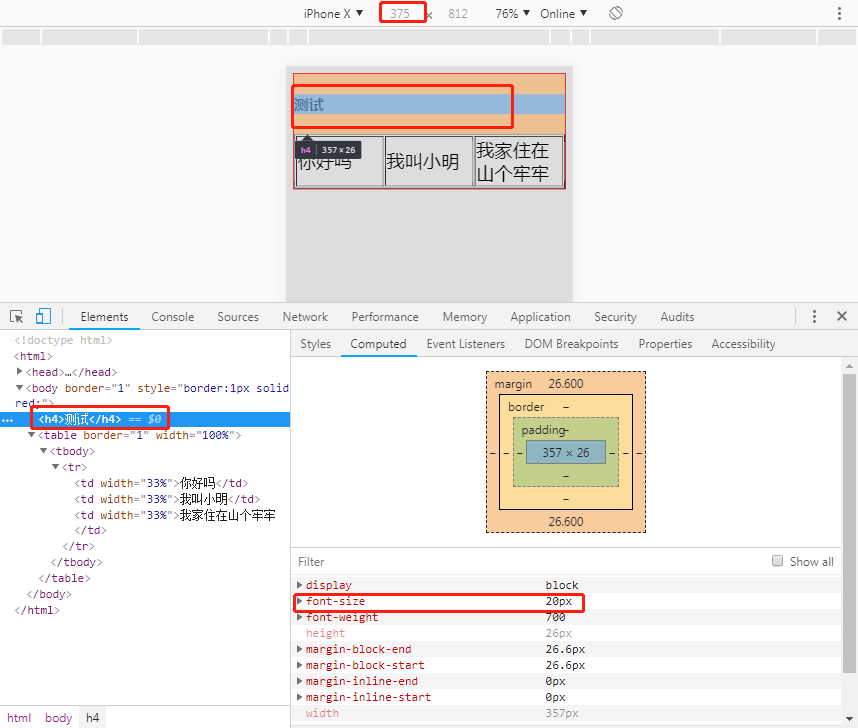The height and width of the screenshot is (728, 858).
Task: Click the rotate device orientation icon
Action: pyautogui.click(x=616, y=13)
